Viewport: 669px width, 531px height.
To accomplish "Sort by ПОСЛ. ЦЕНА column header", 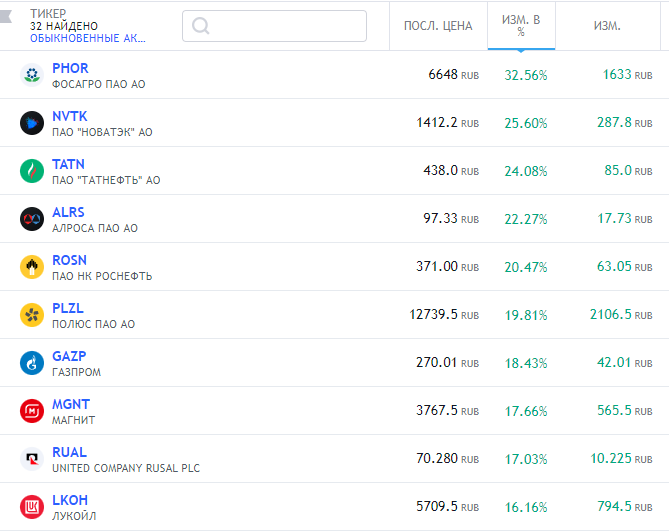I will (438, 26).
